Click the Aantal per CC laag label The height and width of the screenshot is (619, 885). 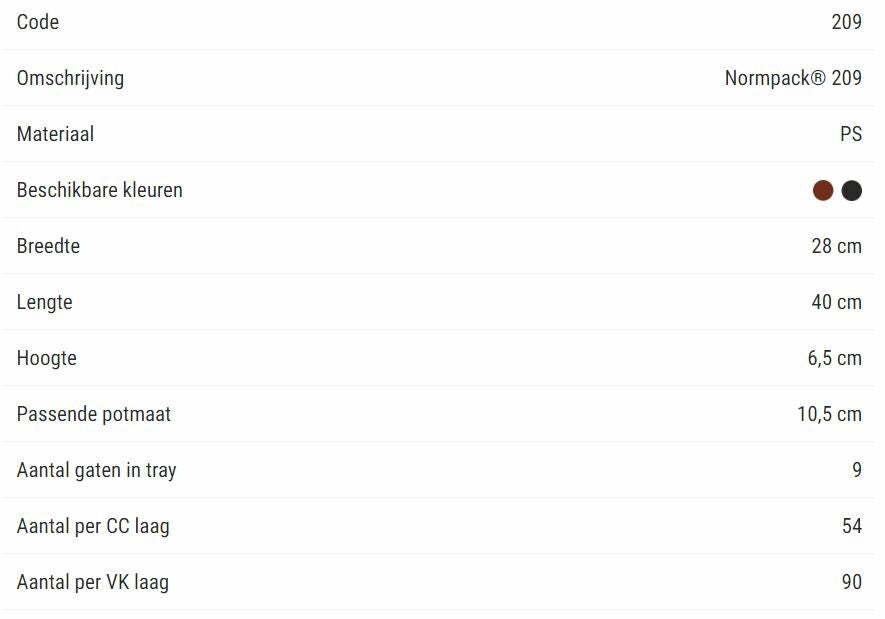[x=93, y=526]
